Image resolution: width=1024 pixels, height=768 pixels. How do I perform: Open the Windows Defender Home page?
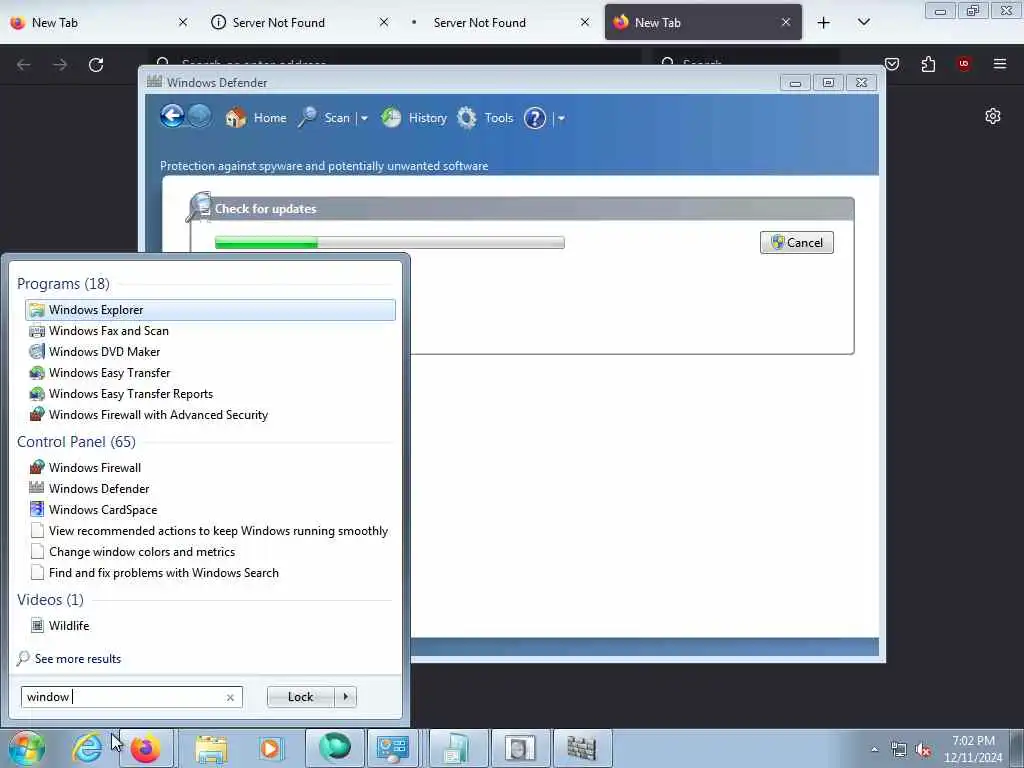pos(256,118)
